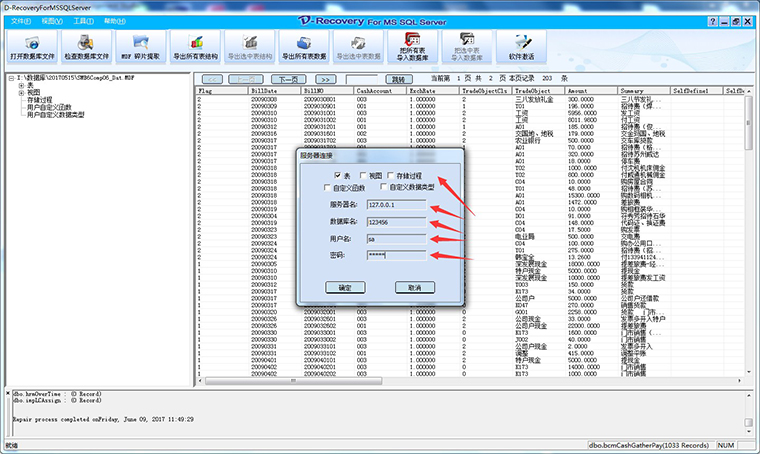Viewport: 760px width, 454px height.
Task: Click the grid scrollbar down arrow
Action: point(748,372)
